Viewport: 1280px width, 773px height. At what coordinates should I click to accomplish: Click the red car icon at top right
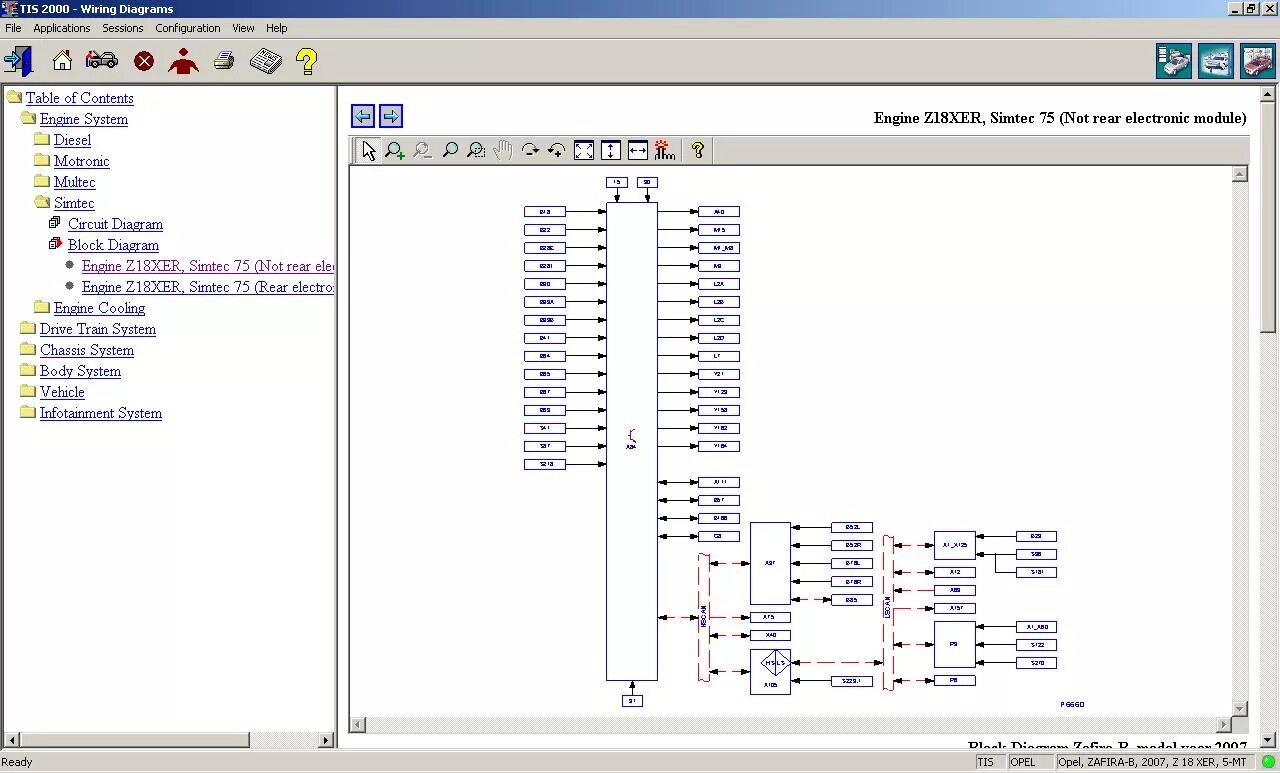coord(1258,61)
